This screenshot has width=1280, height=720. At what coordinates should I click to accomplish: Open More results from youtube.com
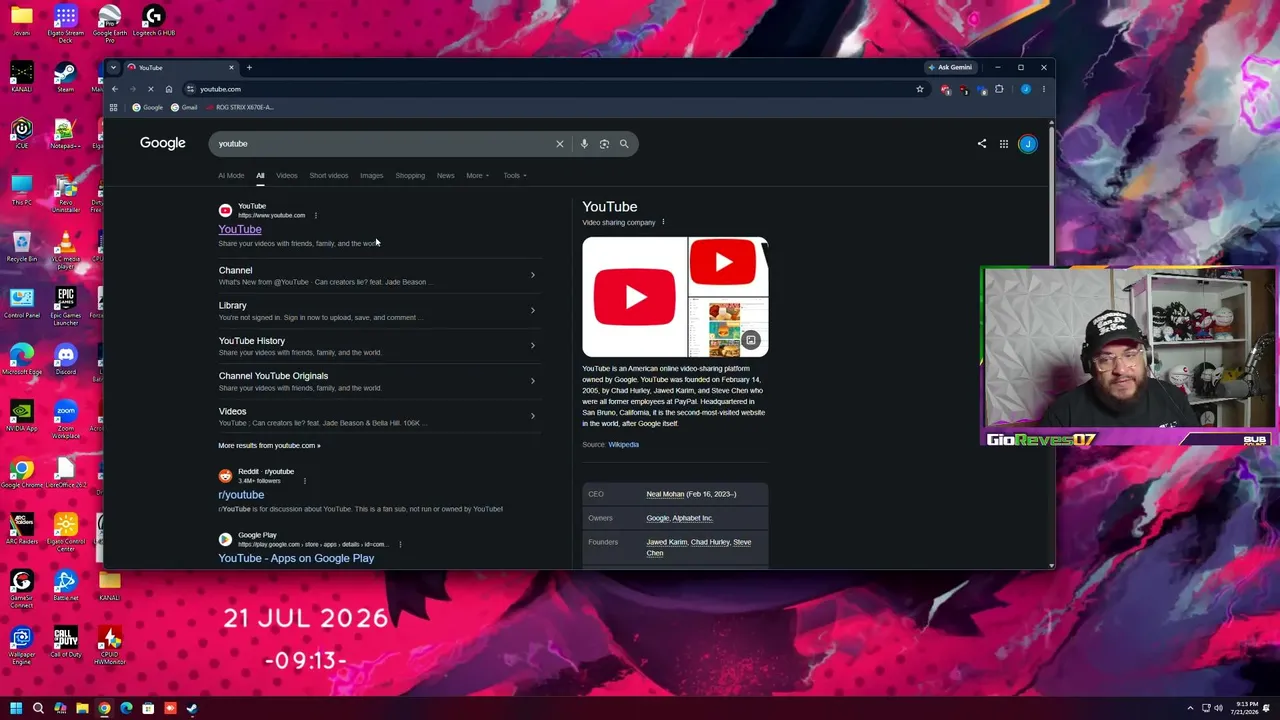269,446
